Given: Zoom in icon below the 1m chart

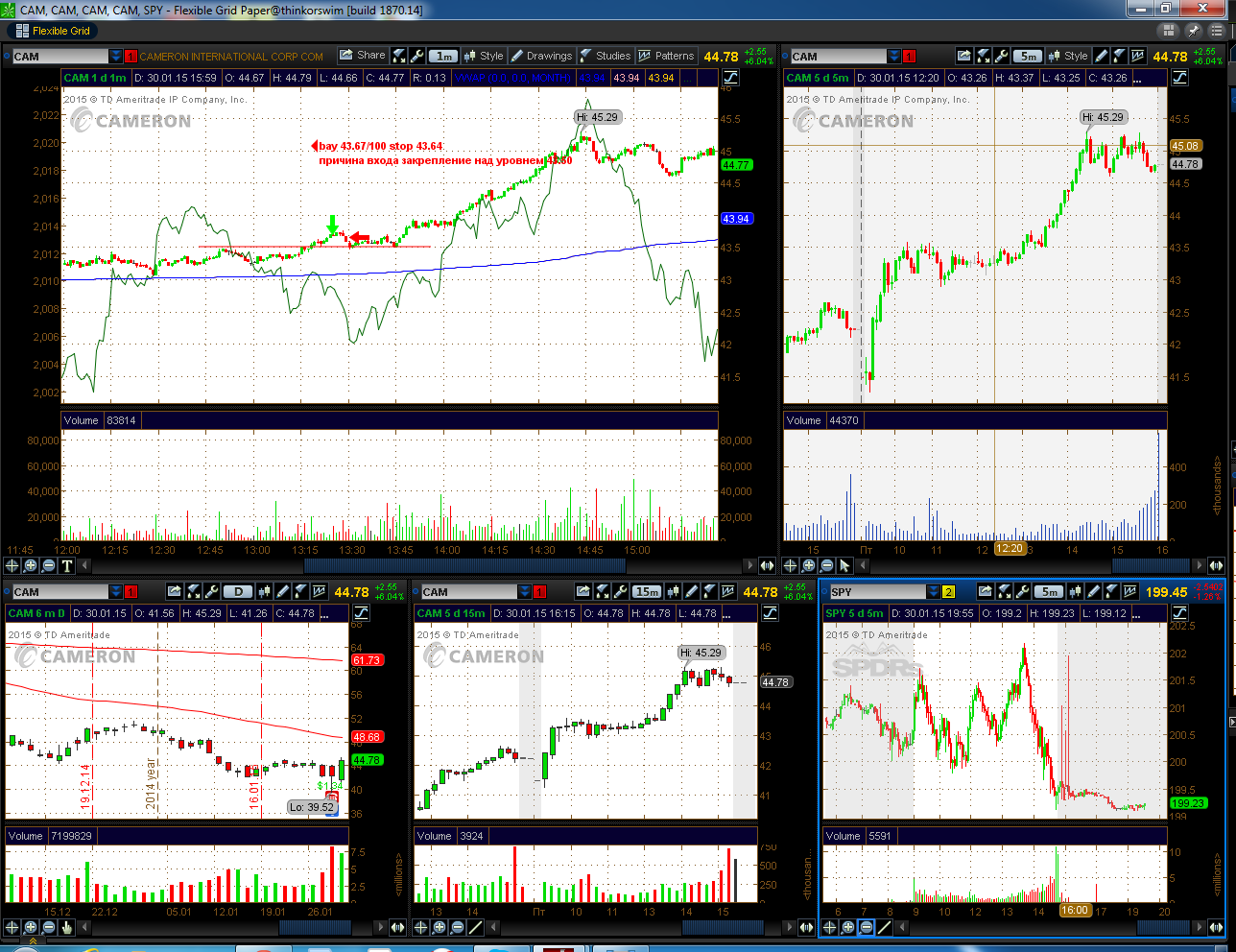Looking at the screenshot, I should pyautogui.click(x=30, y=565).
